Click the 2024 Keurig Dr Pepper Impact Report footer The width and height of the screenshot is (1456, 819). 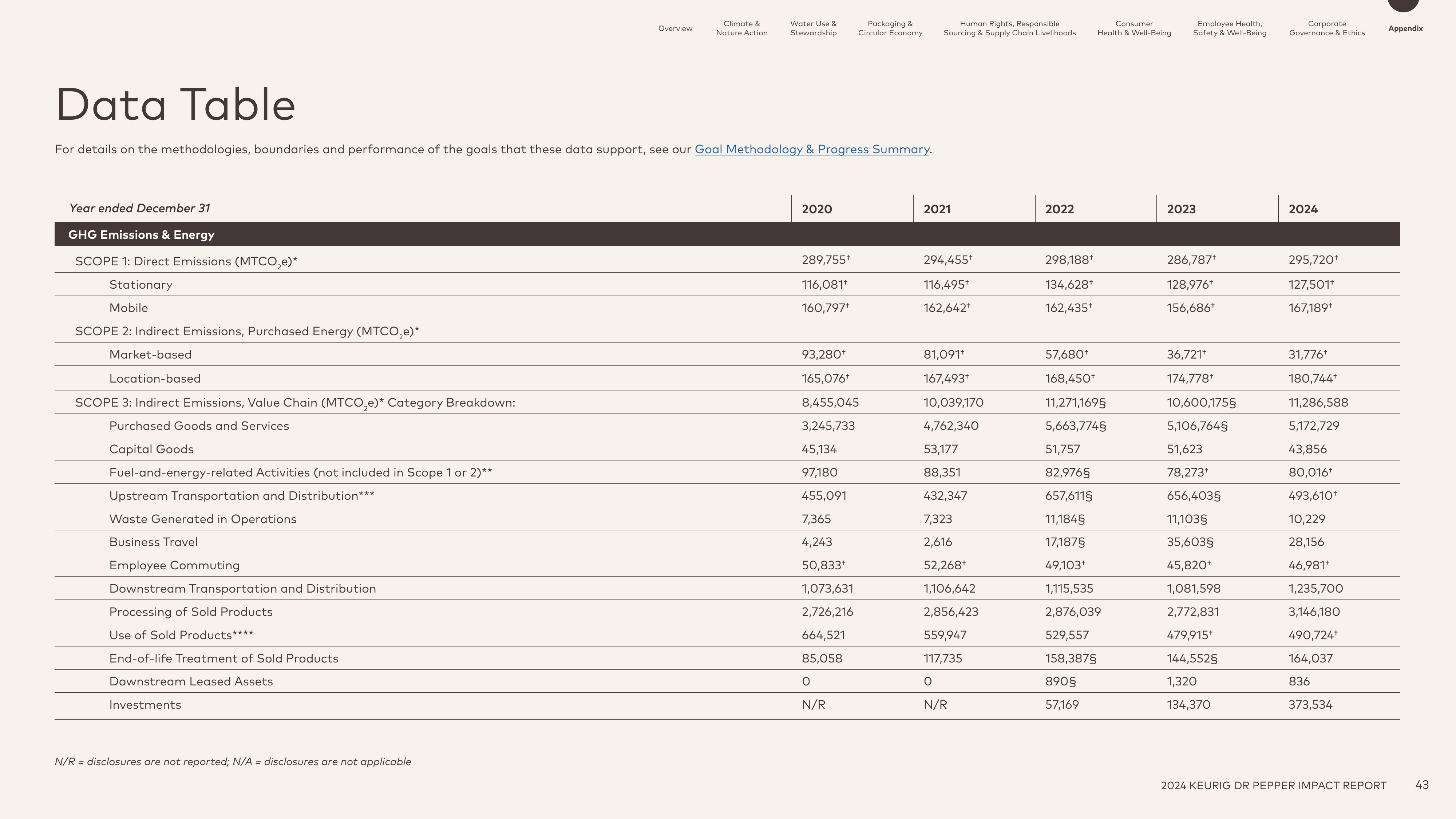click(1273, 786)
